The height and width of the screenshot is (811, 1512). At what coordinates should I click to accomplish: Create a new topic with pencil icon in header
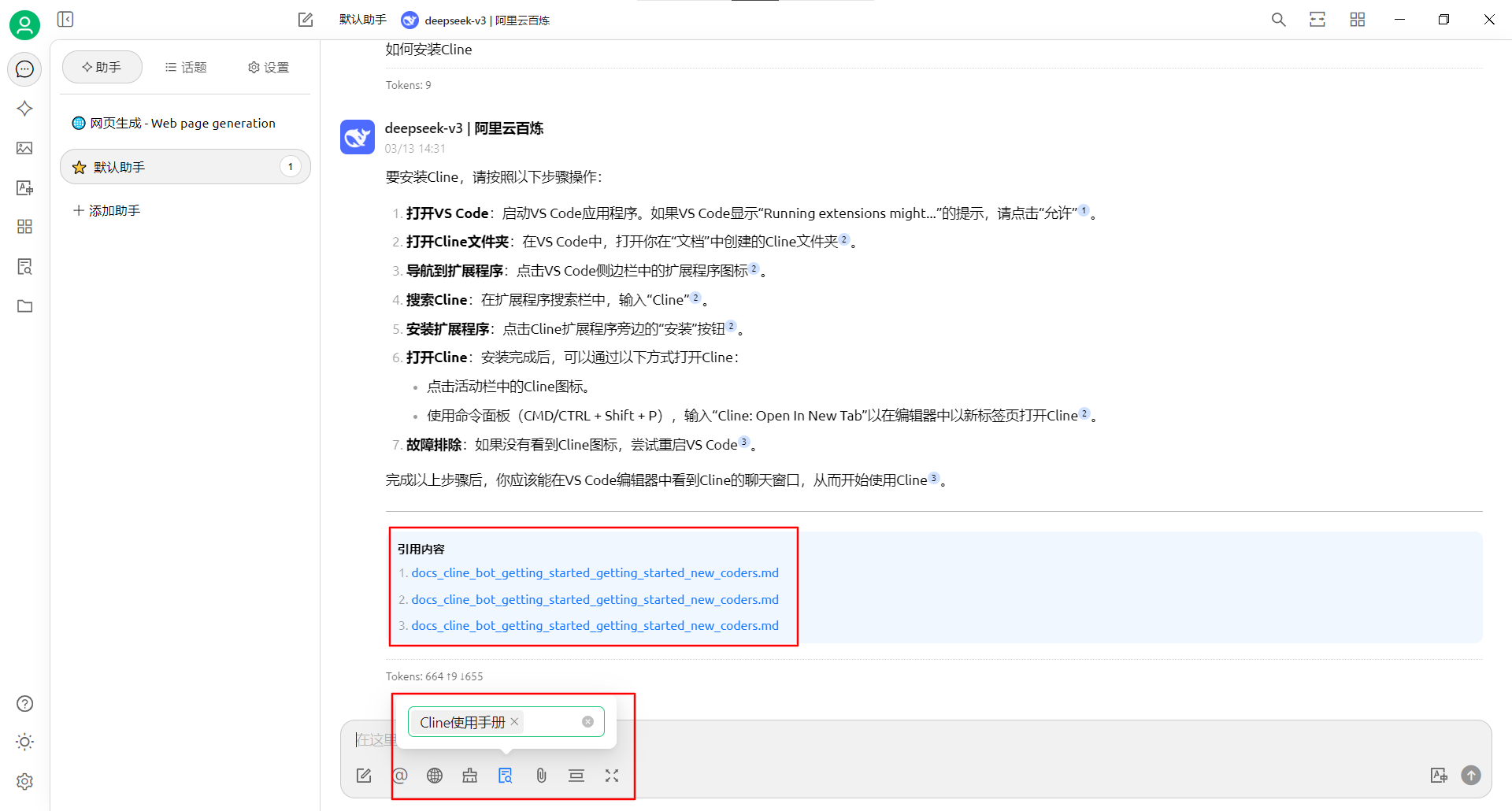click(x=306, y=20)
